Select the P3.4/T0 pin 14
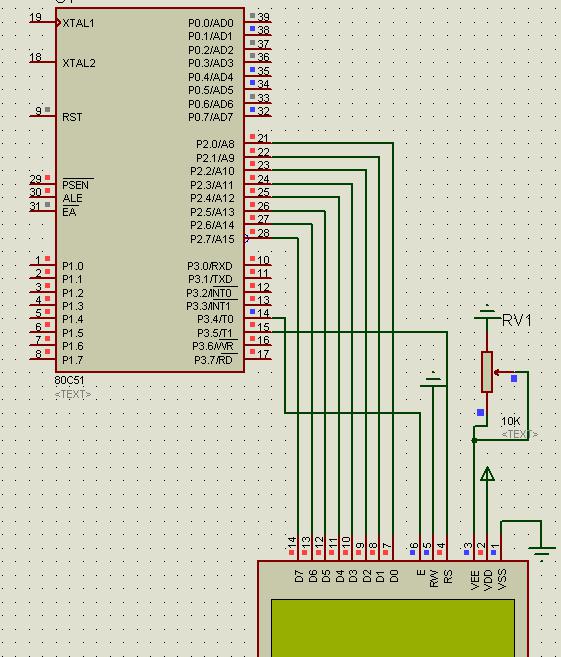Viewport: 561px width, 657px height. tap(258, 318)
